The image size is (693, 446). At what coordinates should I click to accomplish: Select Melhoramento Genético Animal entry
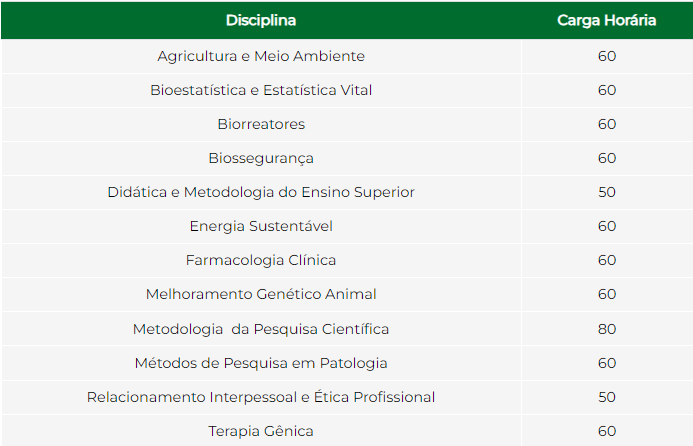[261, 294]
